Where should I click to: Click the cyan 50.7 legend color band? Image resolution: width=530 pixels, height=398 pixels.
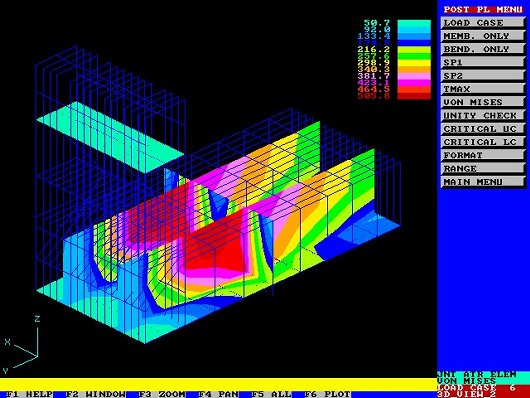click(x=414, y=23)
